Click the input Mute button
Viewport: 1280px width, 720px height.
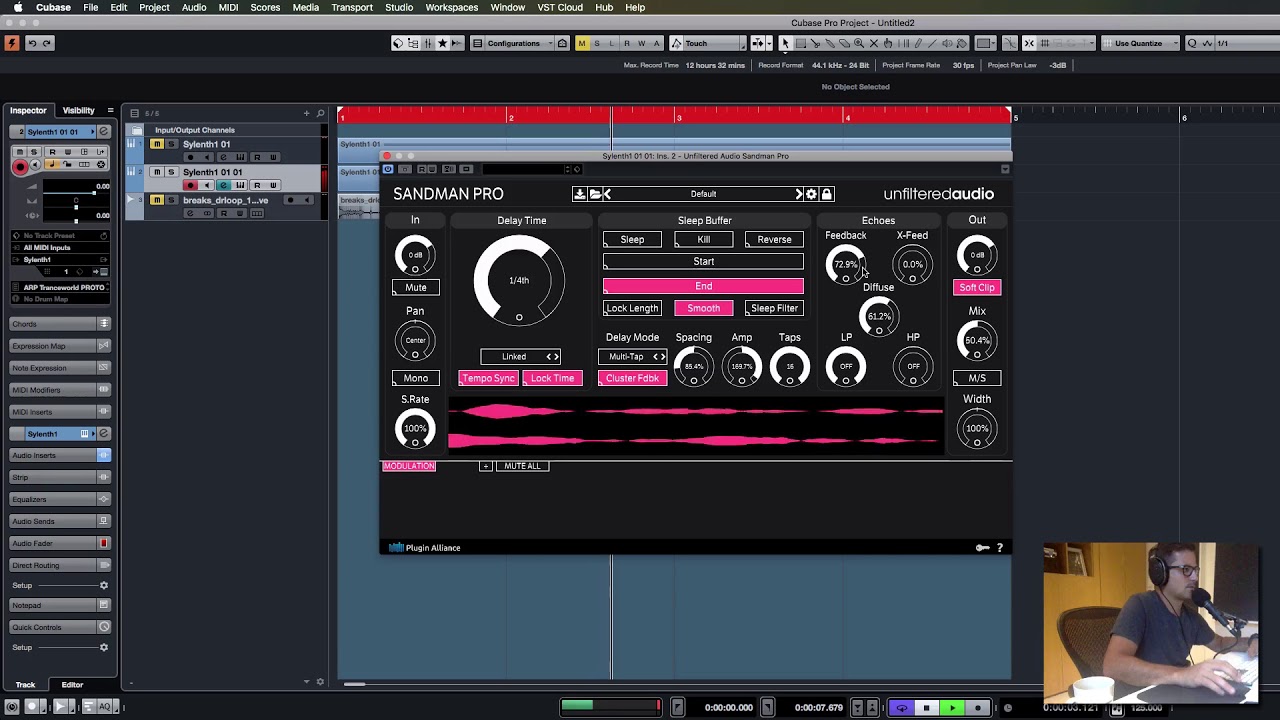(x=415, y=288)
